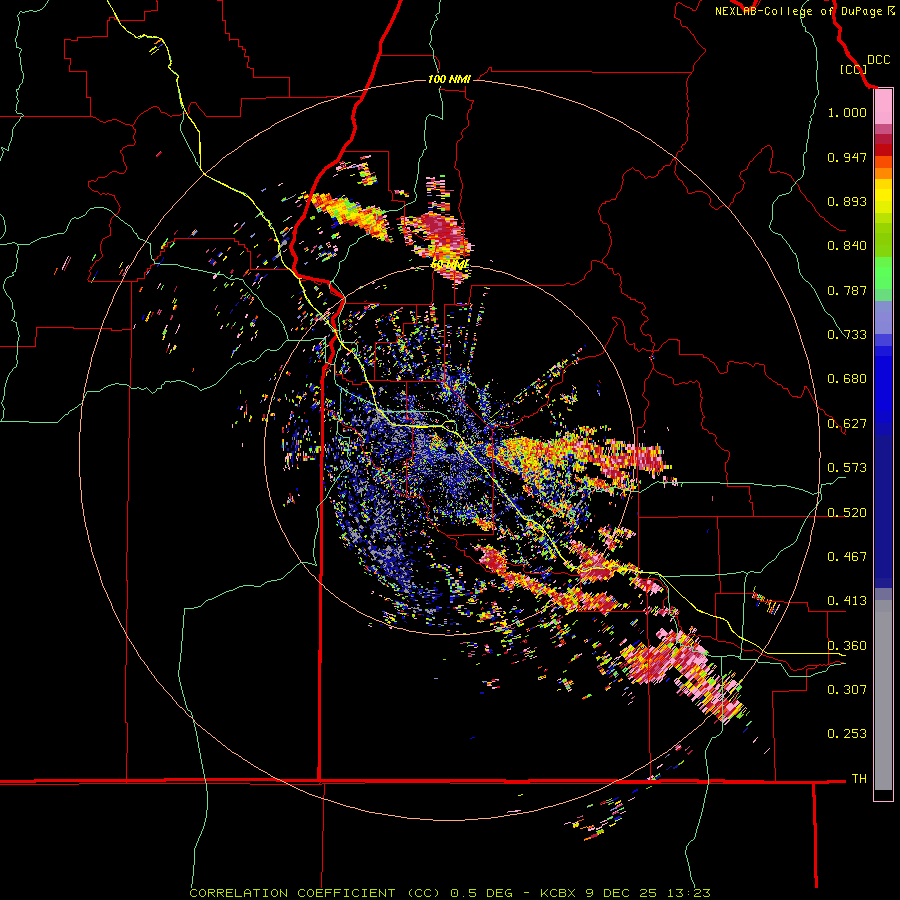Click the 0.840 scale value
900x900 pixels.
pos(847,246)
